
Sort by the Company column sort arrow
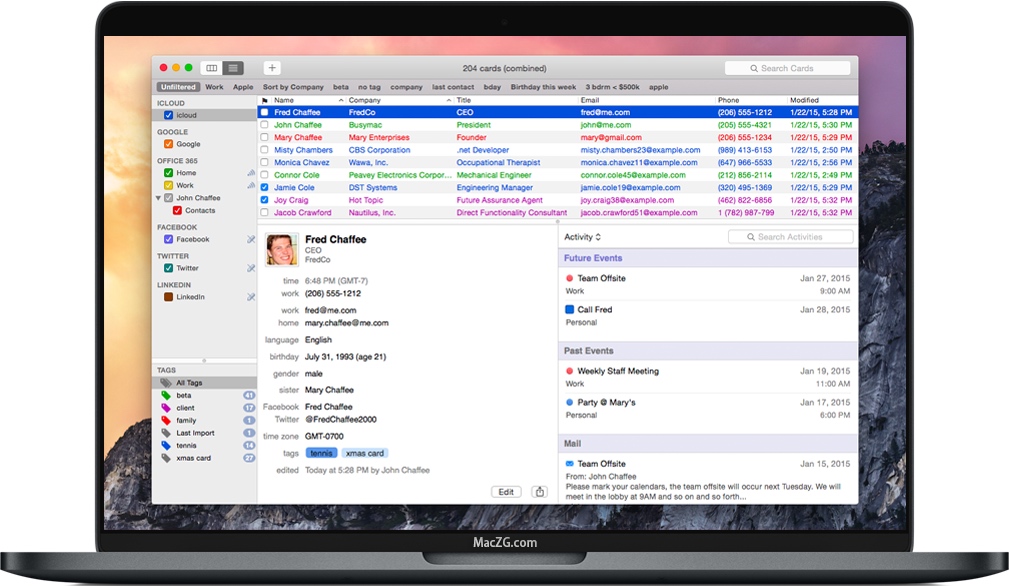click(x=449, y=100)
